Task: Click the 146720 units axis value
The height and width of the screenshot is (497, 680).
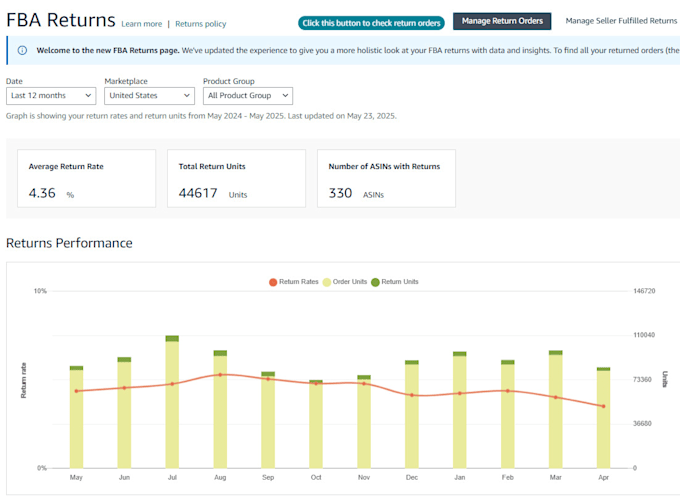Action: click(x=644, y=291)
